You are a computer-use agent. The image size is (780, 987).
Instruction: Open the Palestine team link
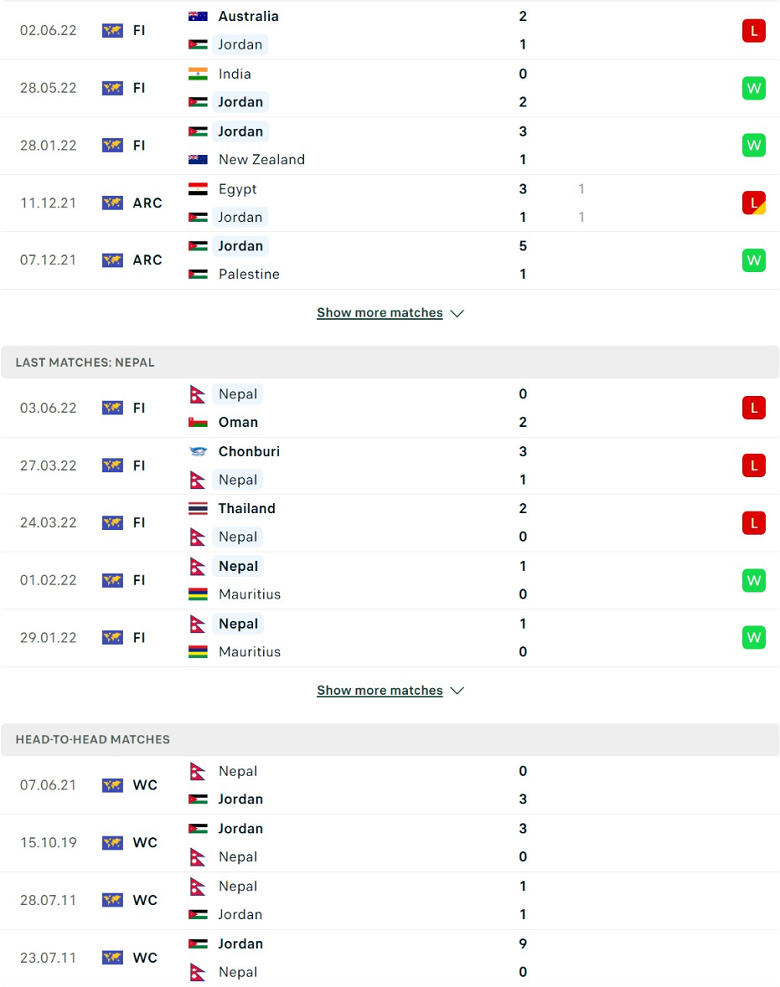click(x=249, y=274)
